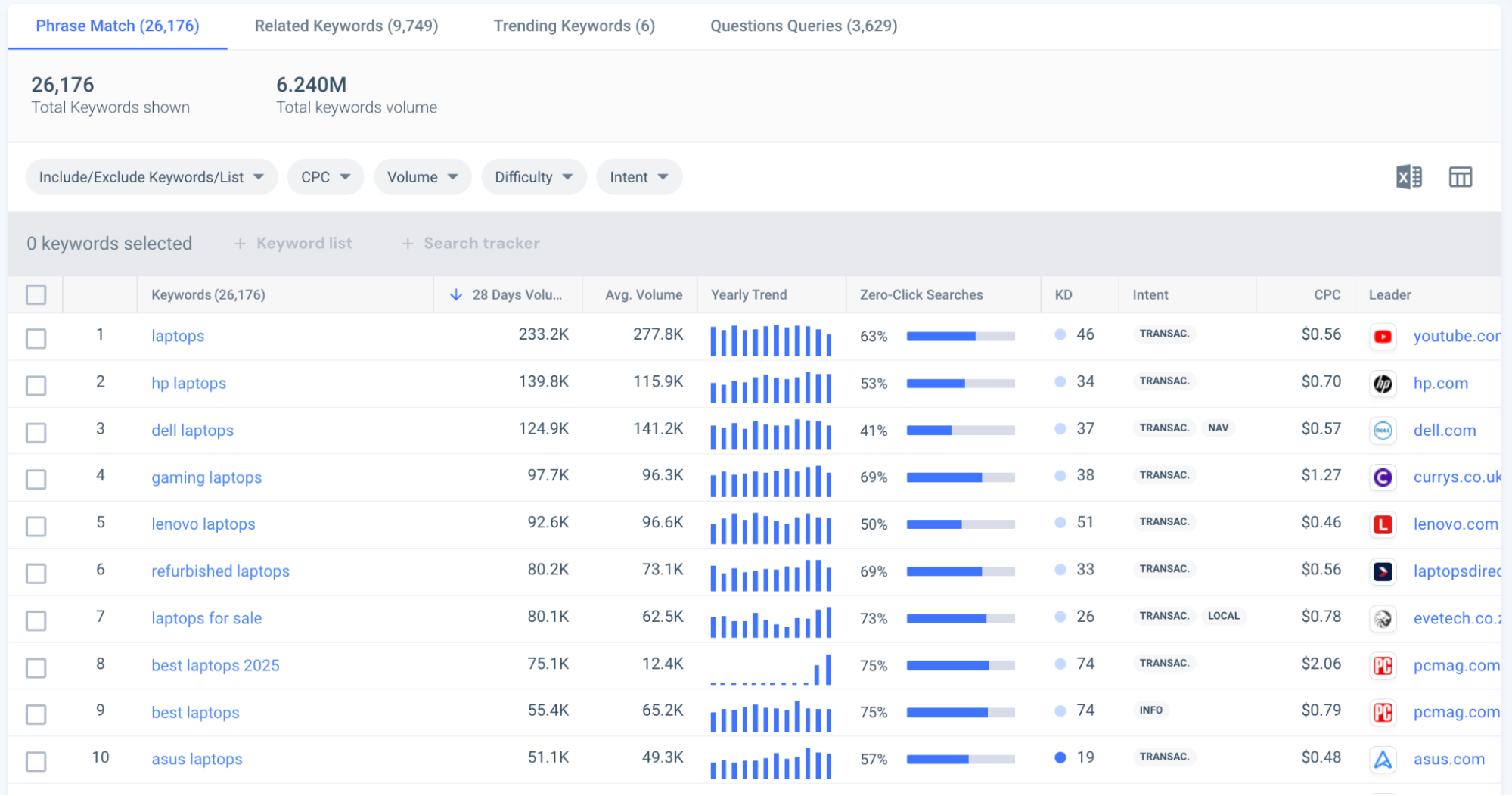Select the gaming laptops row checkbox
Screen dimensions: 1512x796
tap(36, 479)
